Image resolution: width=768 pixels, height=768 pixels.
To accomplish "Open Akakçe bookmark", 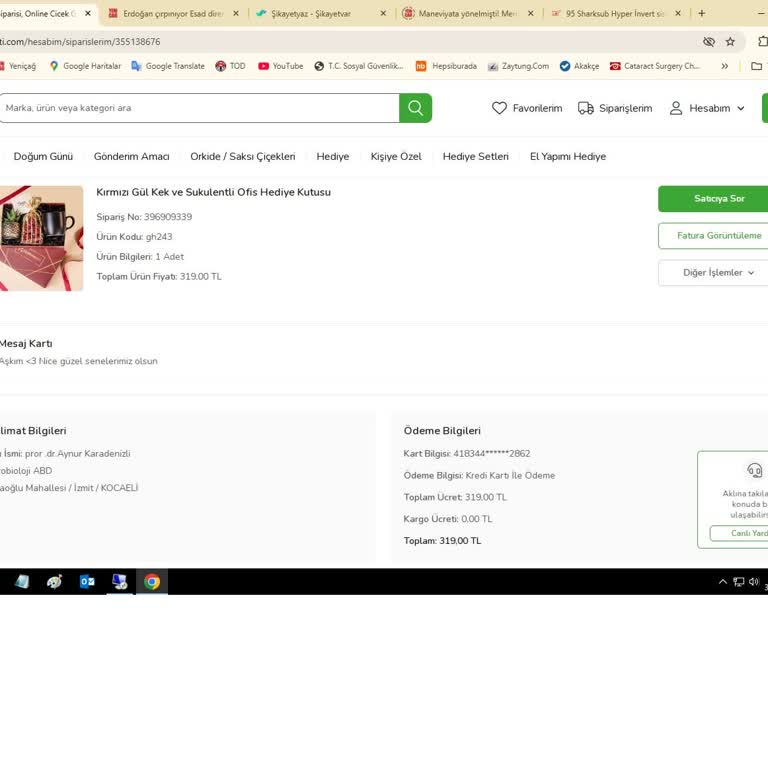I will coord(580,66).
